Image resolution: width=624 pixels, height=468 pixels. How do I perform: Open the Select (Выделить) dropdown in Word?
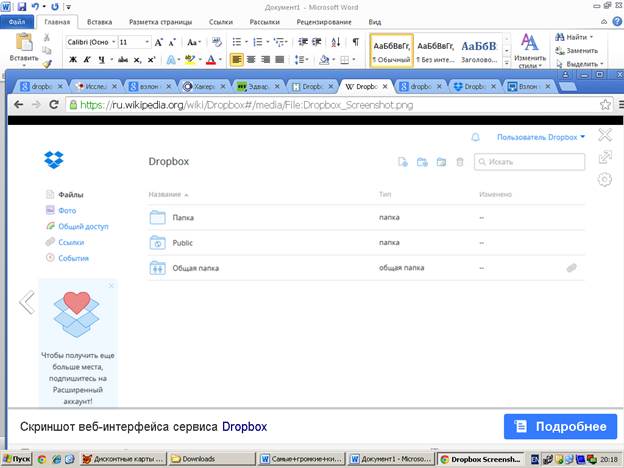coord(579,64)
